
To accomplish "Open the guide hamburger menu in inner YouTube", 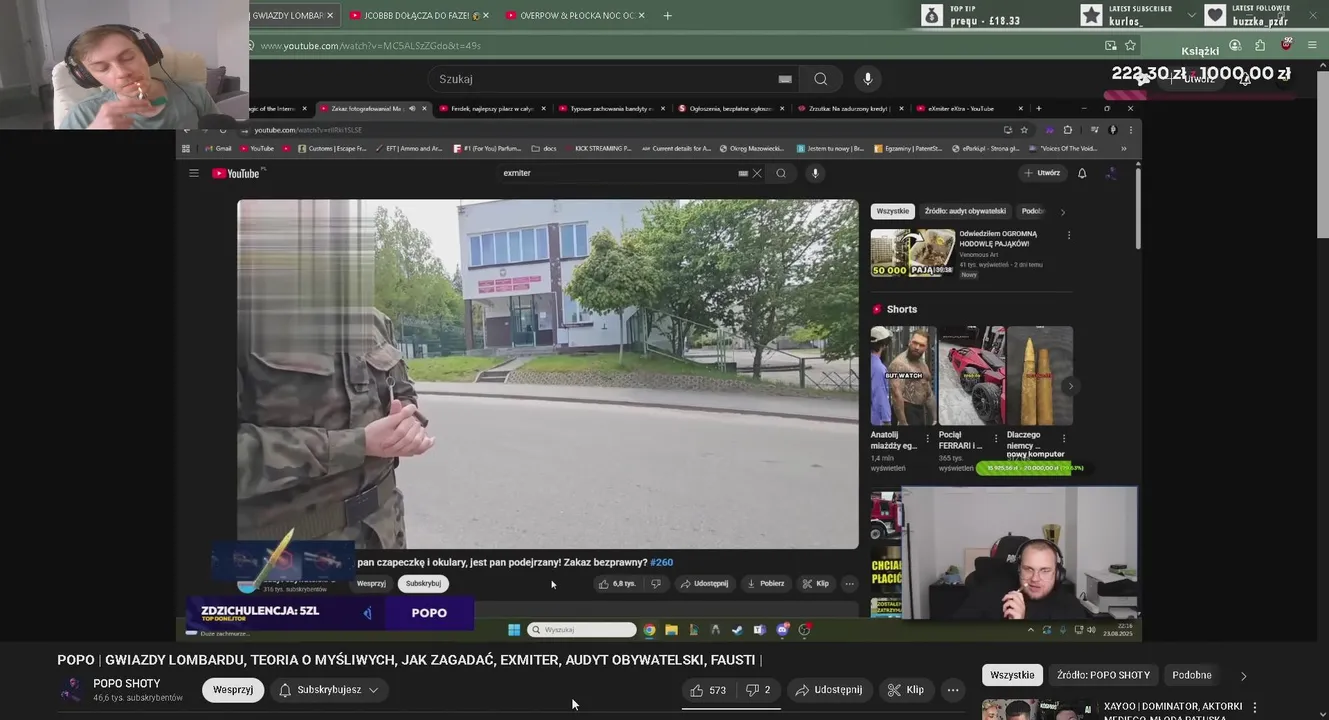I will pyautogui.click(x=193, y=173).
